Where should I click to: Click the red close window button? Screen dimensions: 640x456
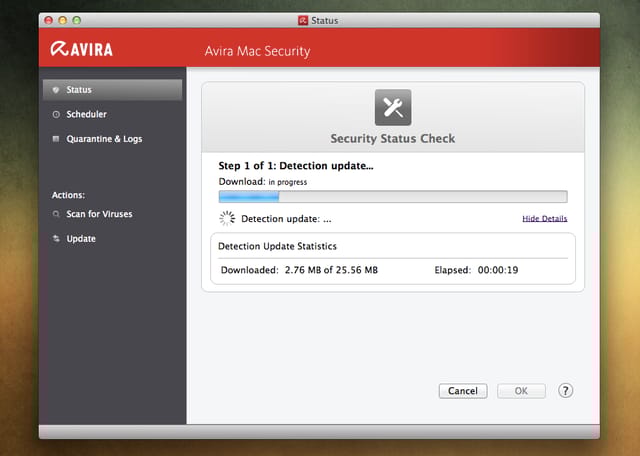click(49, 20)
